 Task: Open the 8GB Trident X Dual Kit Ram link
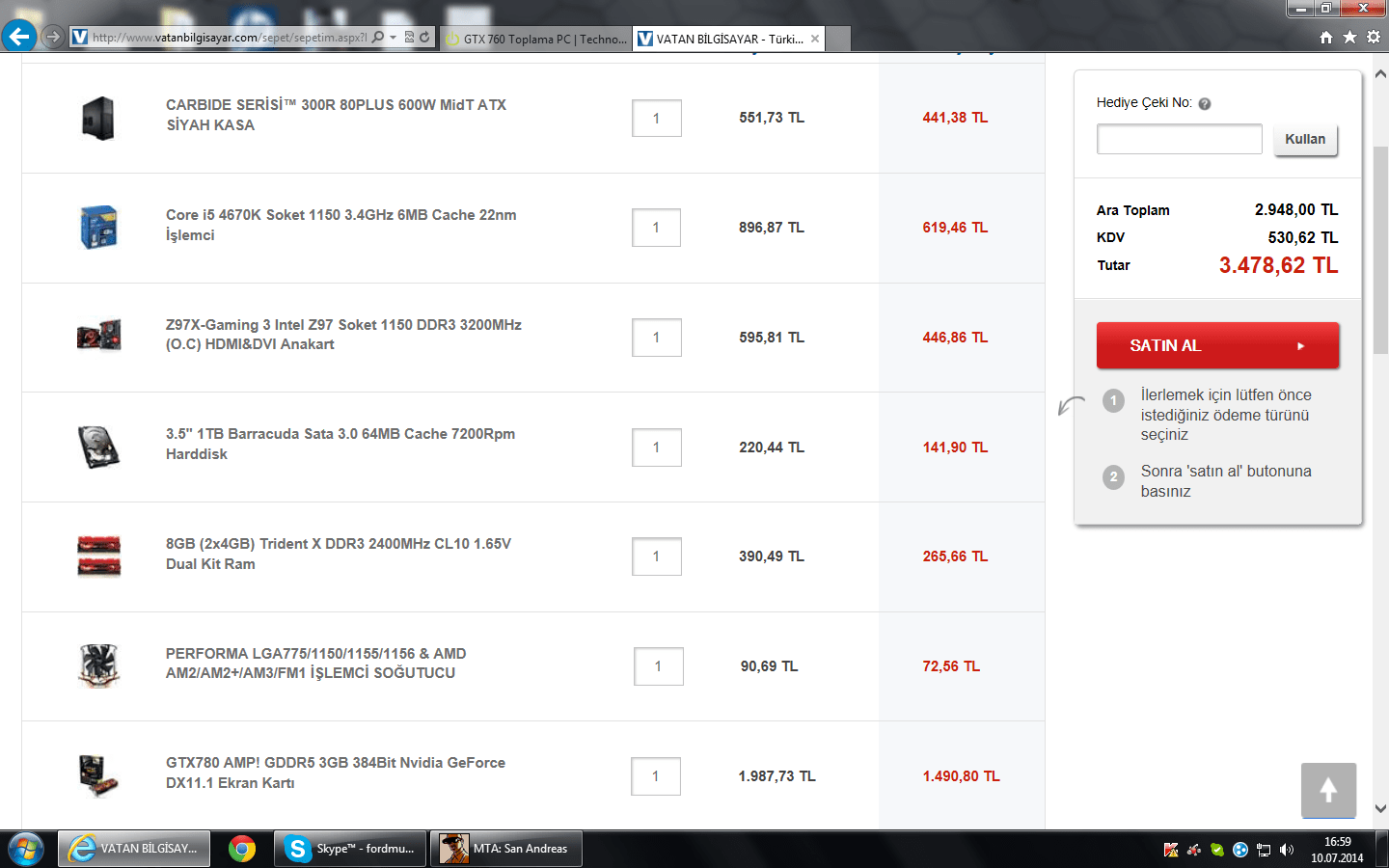point(339,554)
